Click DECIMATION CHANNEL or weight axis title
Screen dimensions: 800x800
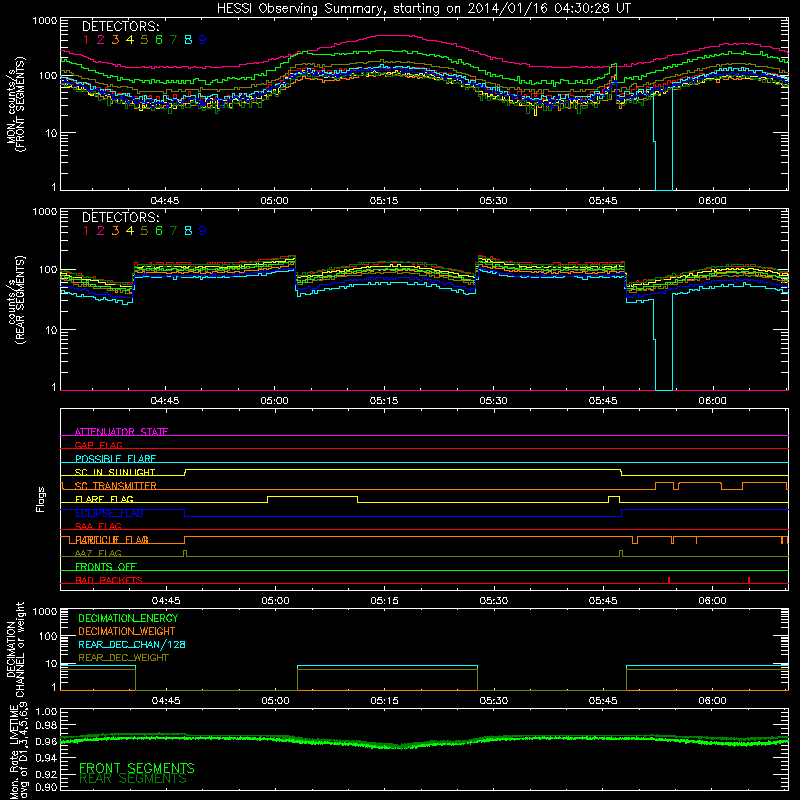pyautogui.click(x=15, y=649)
